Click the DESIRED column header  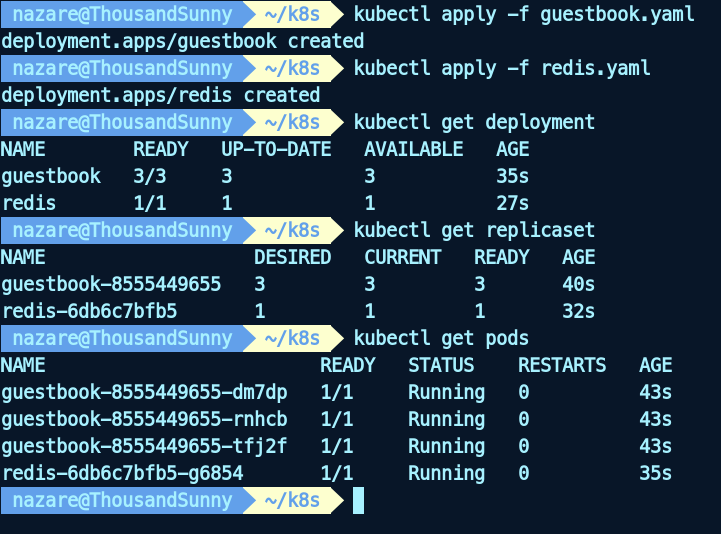[x=292, y=257]
